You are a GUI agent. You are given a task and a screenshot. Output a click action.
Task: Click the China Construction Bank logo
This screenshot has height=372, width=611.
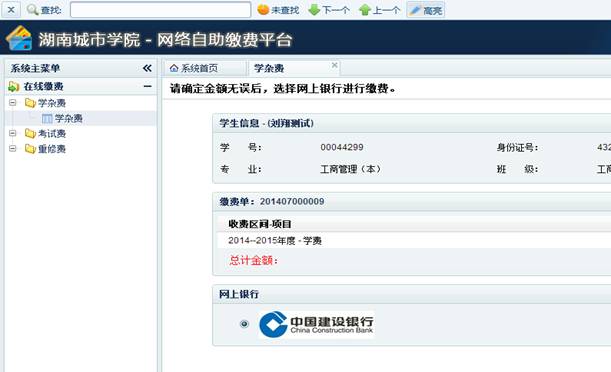click(x=316, y=324)
